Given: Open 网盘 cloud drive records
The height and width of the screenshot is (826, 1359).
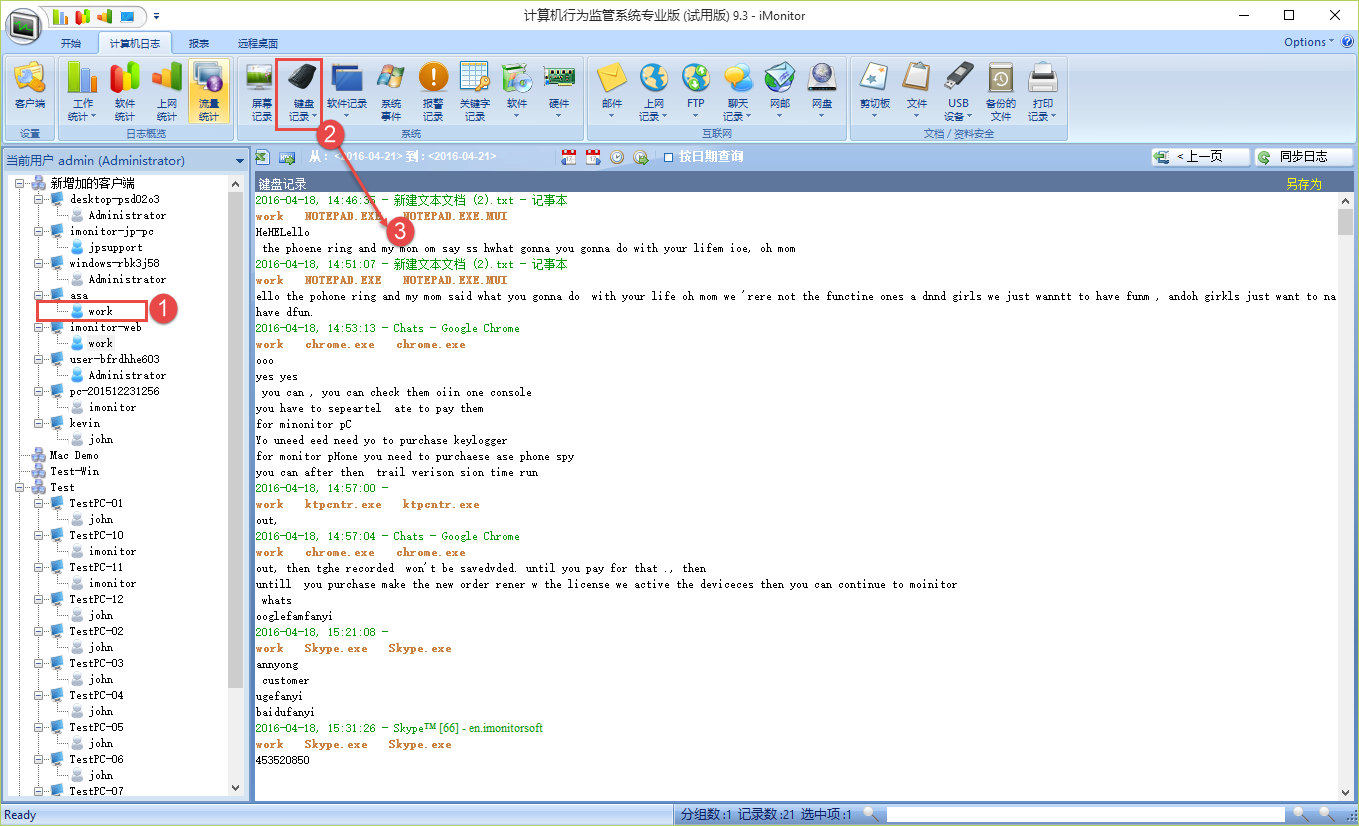Looking at the screenshot, I should (821, 92).
